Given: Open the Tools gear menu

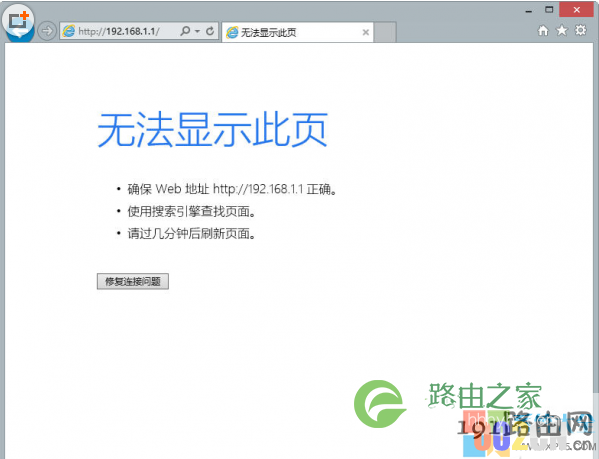Looking at the screenshot, I should (x=581, y=30).
